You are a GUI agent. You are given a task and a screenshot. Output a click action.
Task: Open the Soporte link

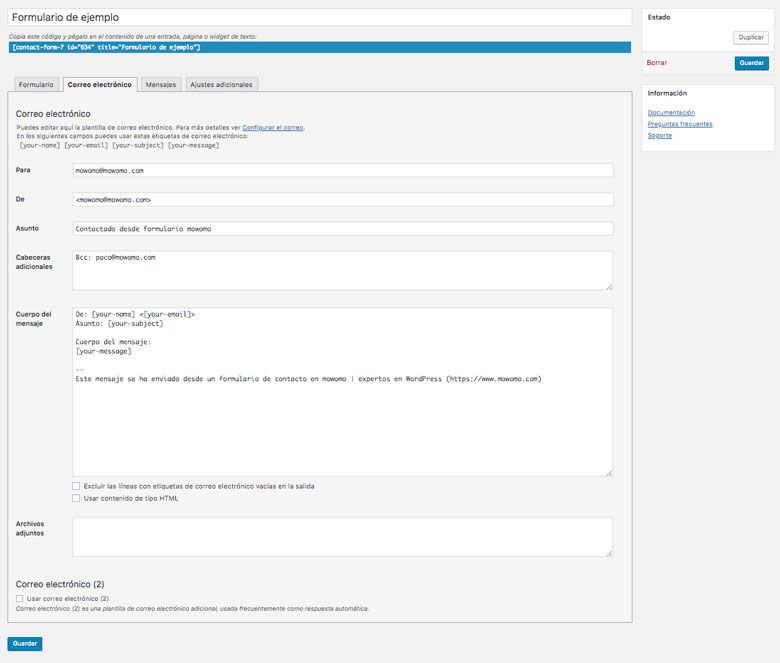click(660, 136)
